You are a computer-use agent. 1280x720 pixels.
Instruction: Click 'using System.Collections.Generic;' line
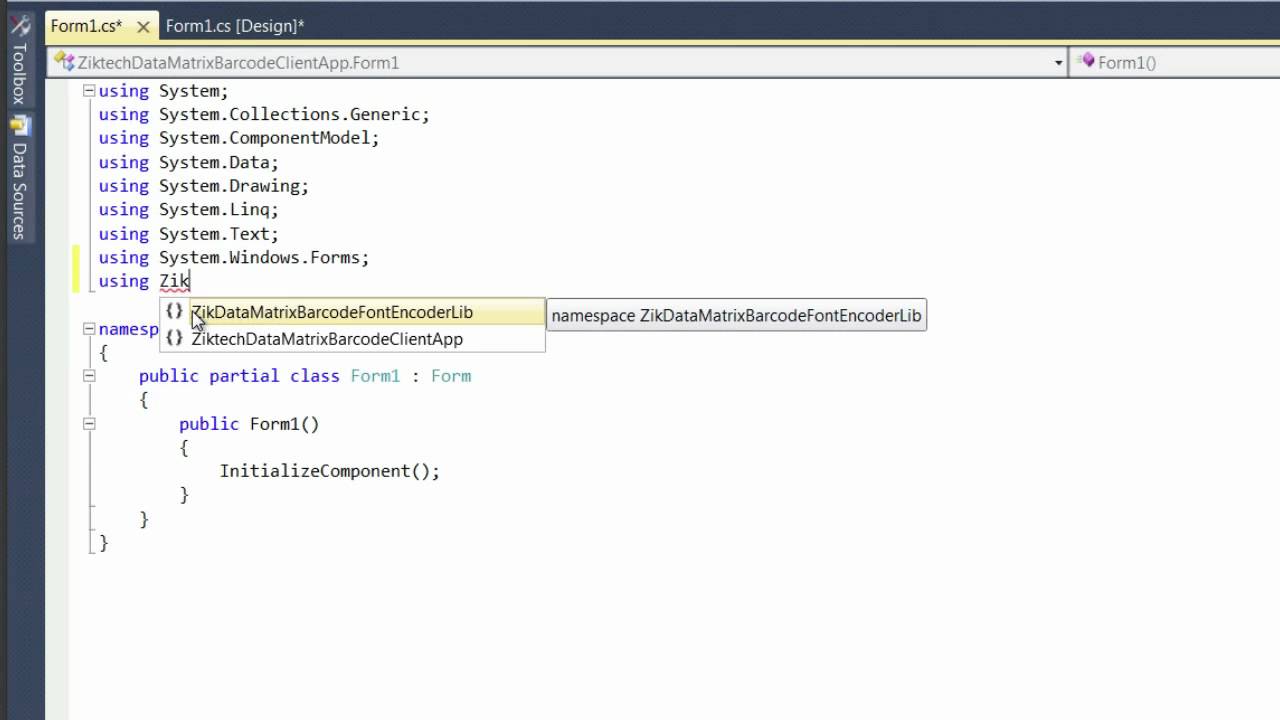264,114
